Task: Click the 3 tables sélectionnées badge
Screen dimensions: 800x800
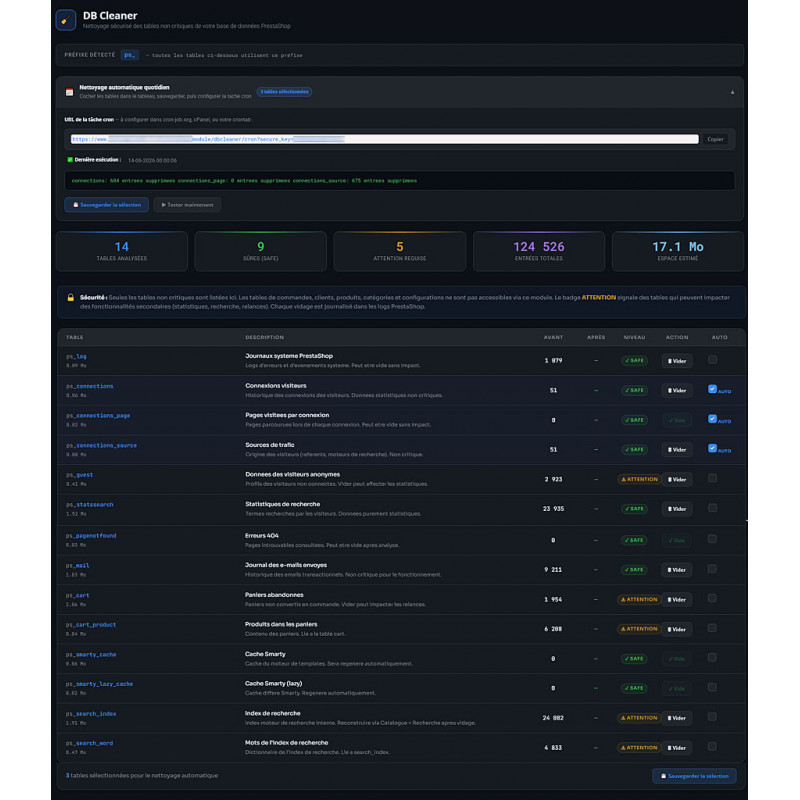Action: [284, 92]
